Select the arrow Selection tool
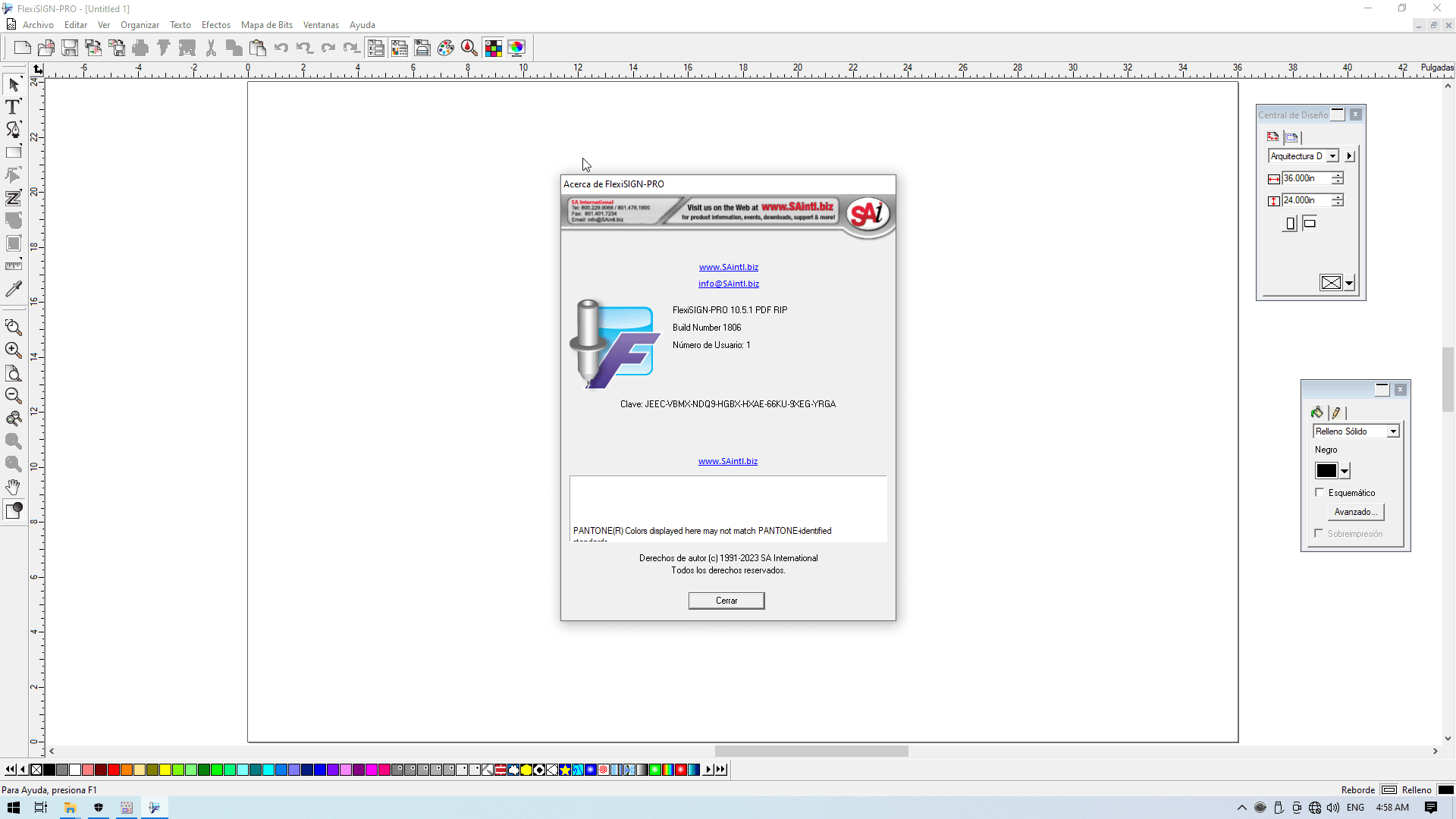1456x819 pixels. tap(13, 84)
